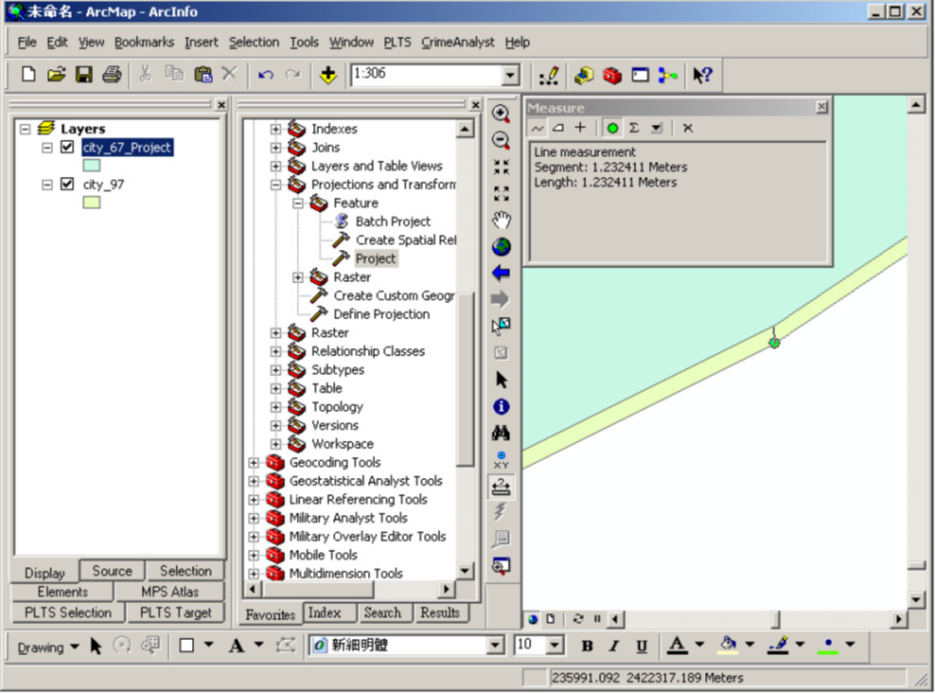The width and height of the screenshot is (935, 693).
Task: Uncheck the city_67_Project layer checkbox
Action: click(67, 147)
